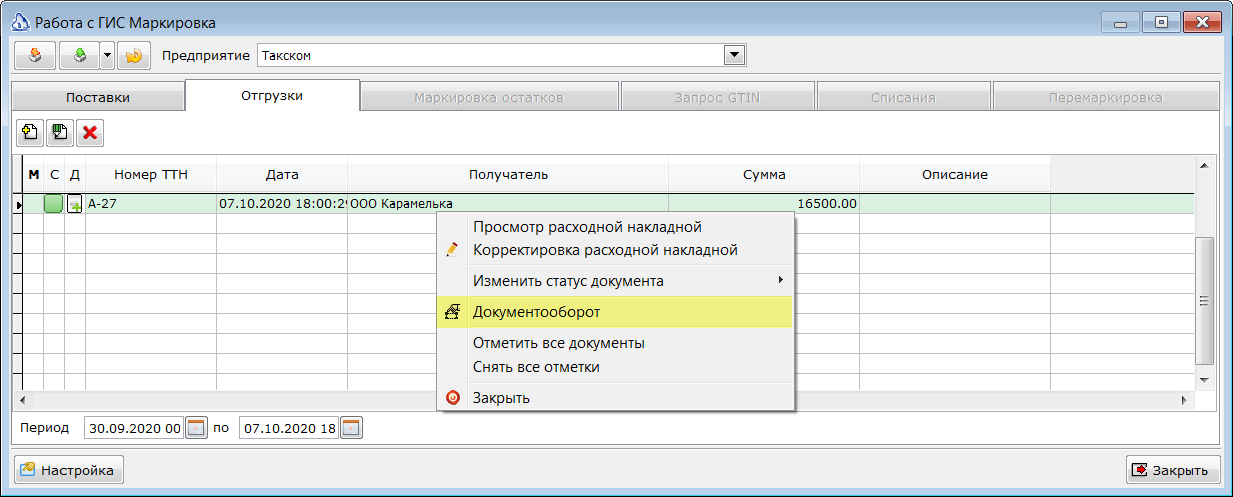
Task: Click the vertical scrollbar thumb
Action: 1203,301
